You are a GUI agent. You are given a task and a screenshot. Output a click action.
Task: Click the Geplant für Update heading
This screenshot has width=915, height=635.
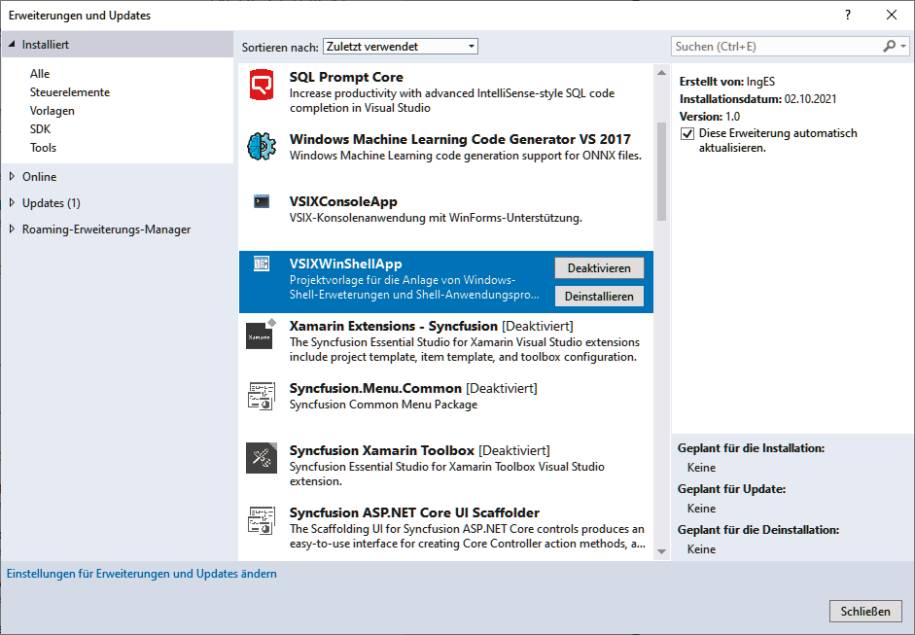point(732,489)
